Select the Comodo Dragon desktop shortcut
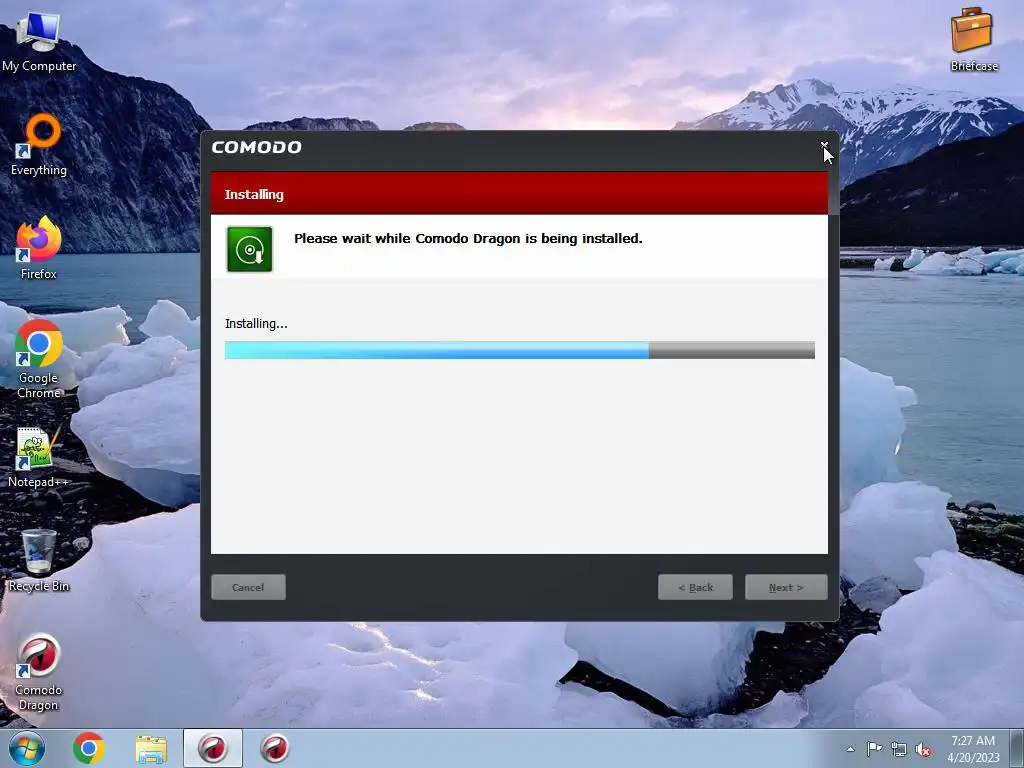Image resolution: width=1024 pixels, height=768 pixels. 39,671
